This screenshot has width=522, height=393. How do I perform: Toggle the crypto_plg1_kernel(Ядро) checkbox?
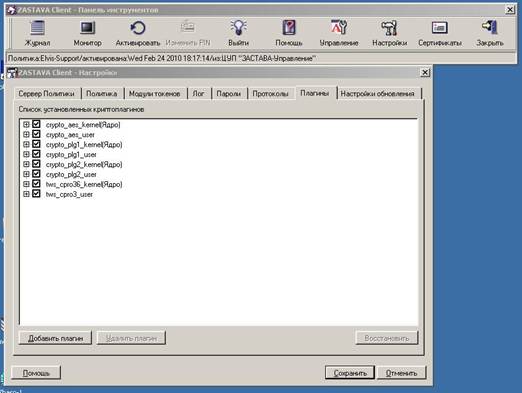coord(36,144)
